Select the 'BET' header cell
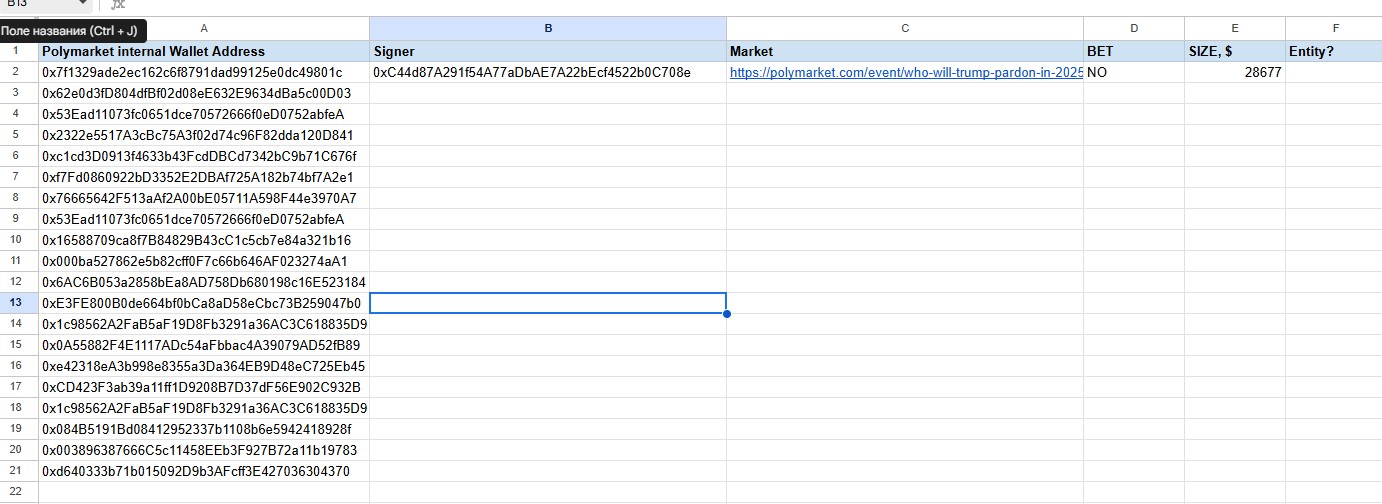 click(x=1134, y=51)
